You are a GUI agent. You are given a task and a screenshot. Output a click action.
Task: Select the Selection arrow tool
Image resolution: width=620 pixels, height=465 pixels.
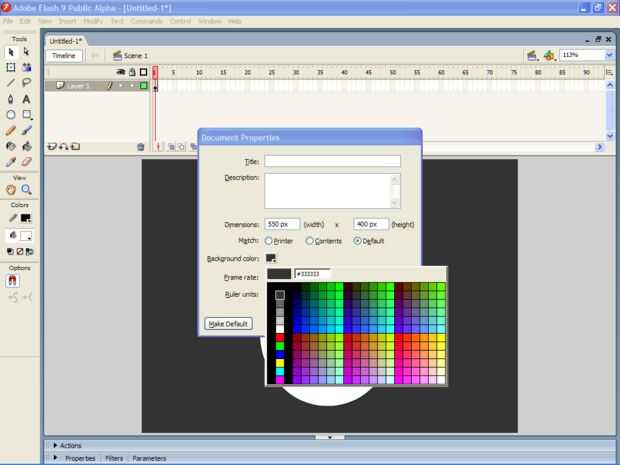(x=11, y=52)
